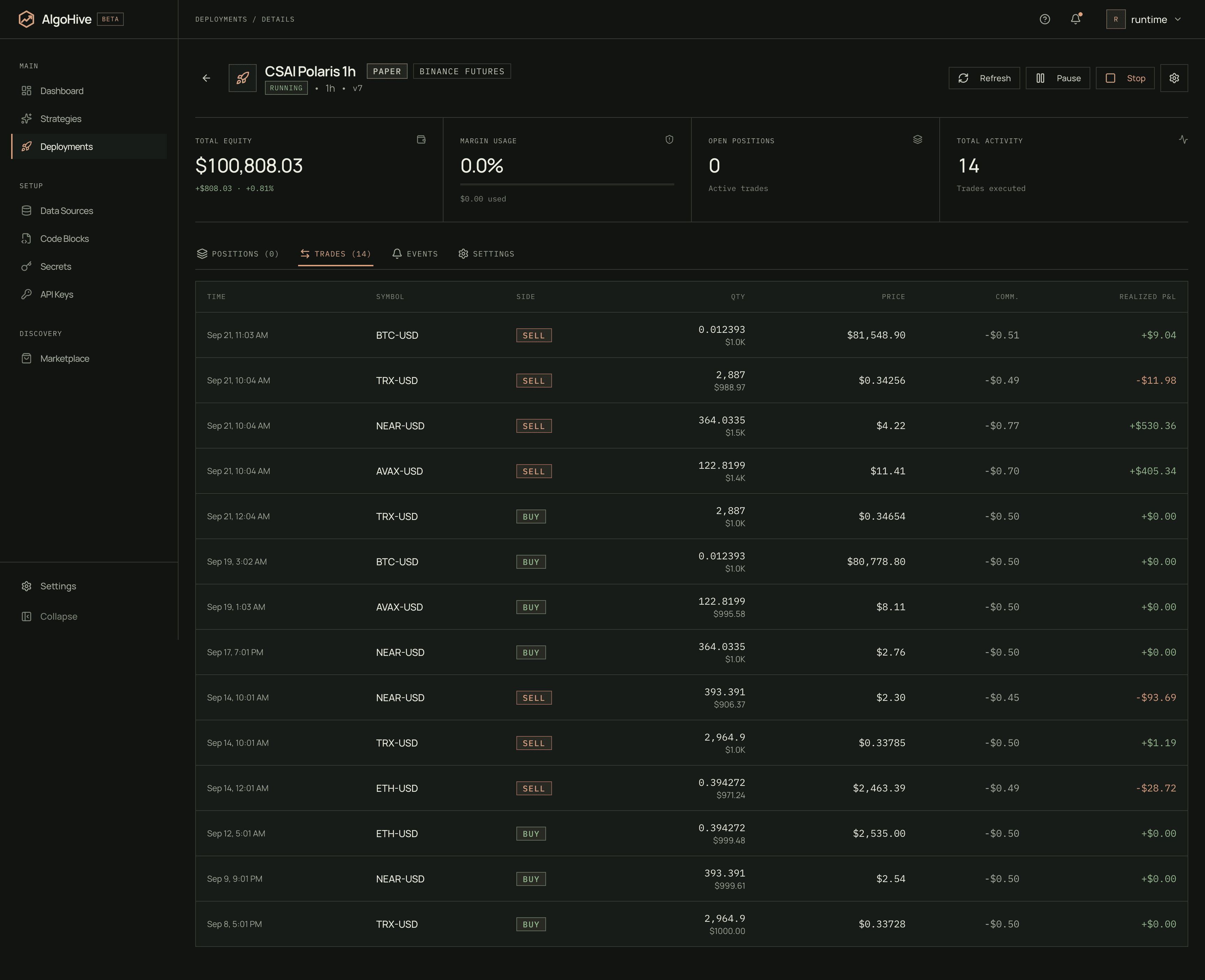Pause the deployment
Viewport: 1205px width, 980px height.
point(1058,78)
